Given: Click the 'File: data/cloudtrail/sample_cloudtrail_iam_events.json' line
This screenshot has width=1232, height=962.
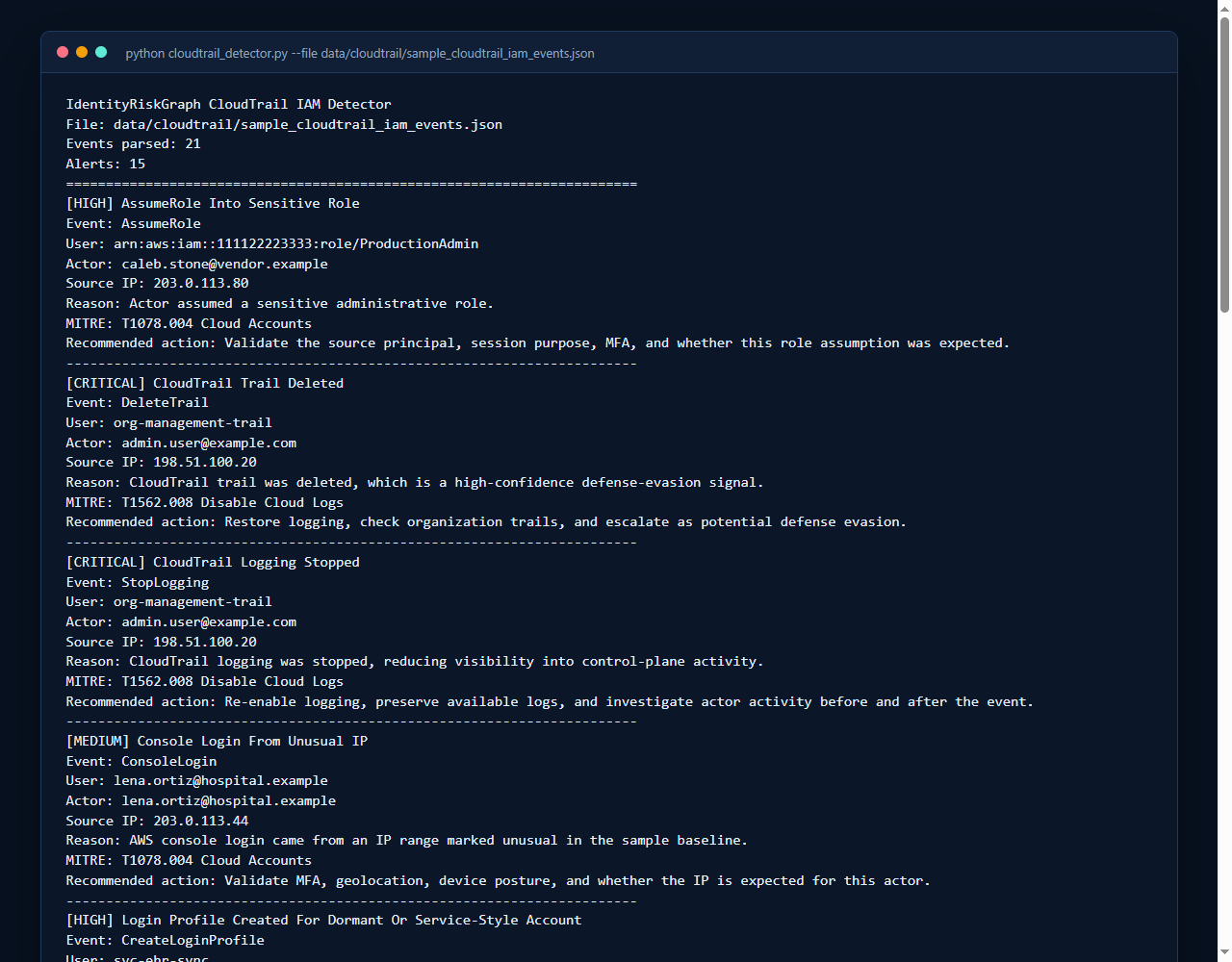Looking at the screenshot, I should click(284, 124).
